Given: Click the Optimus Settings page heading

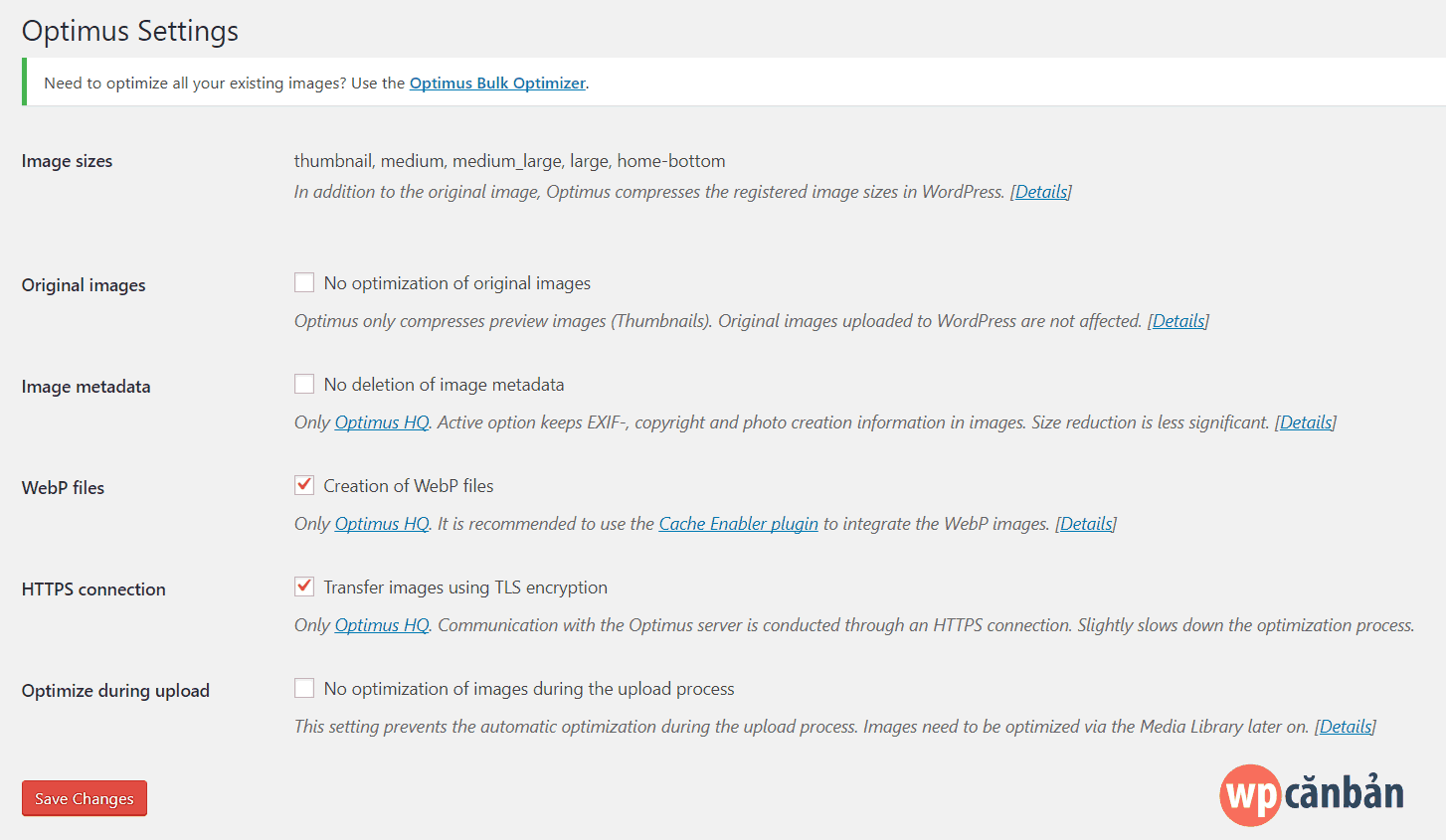Looking at the screenshot, I should click(130, 31).
